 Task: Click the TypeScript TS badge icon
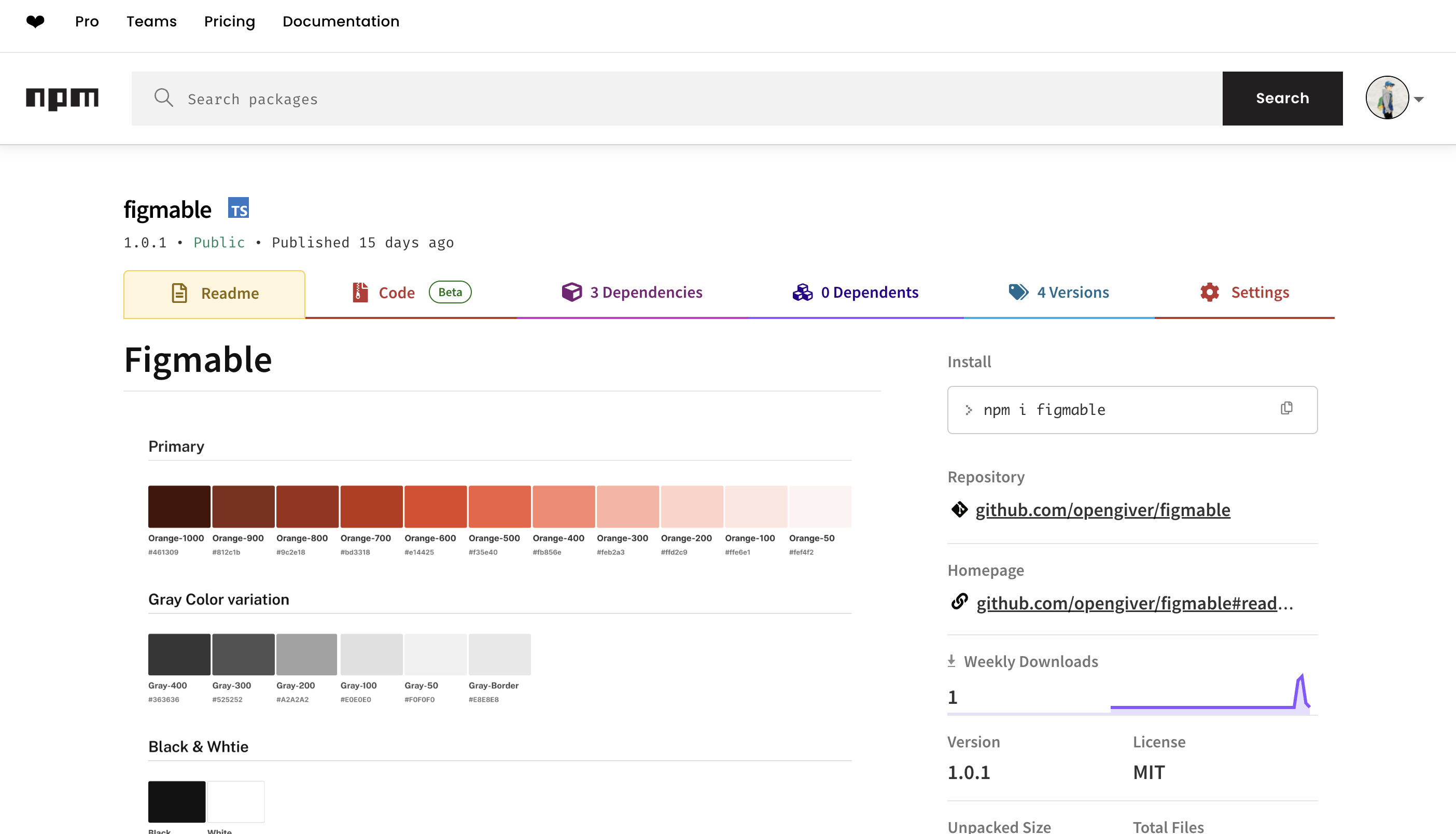point(238,208)
